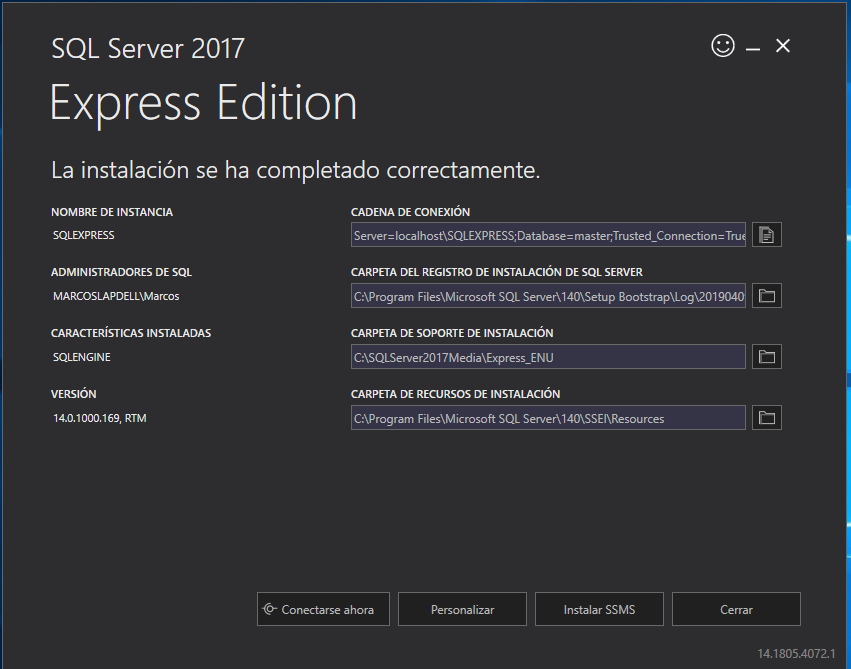This screenshot has height=669, width=851.
Task: Click the installer build number 14.1805.4072.1
Action: [796, 653]
